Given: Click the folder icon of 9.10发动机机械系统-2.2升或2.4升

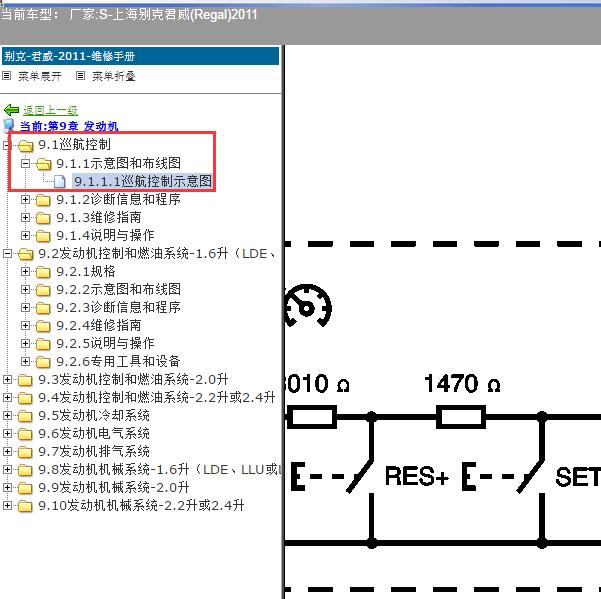Looking at the screenshot, I should click(26, 505).
